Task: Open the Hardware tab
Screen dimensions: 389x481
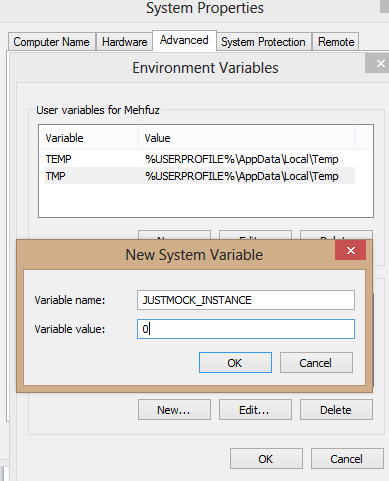Action: click(124, 42)
